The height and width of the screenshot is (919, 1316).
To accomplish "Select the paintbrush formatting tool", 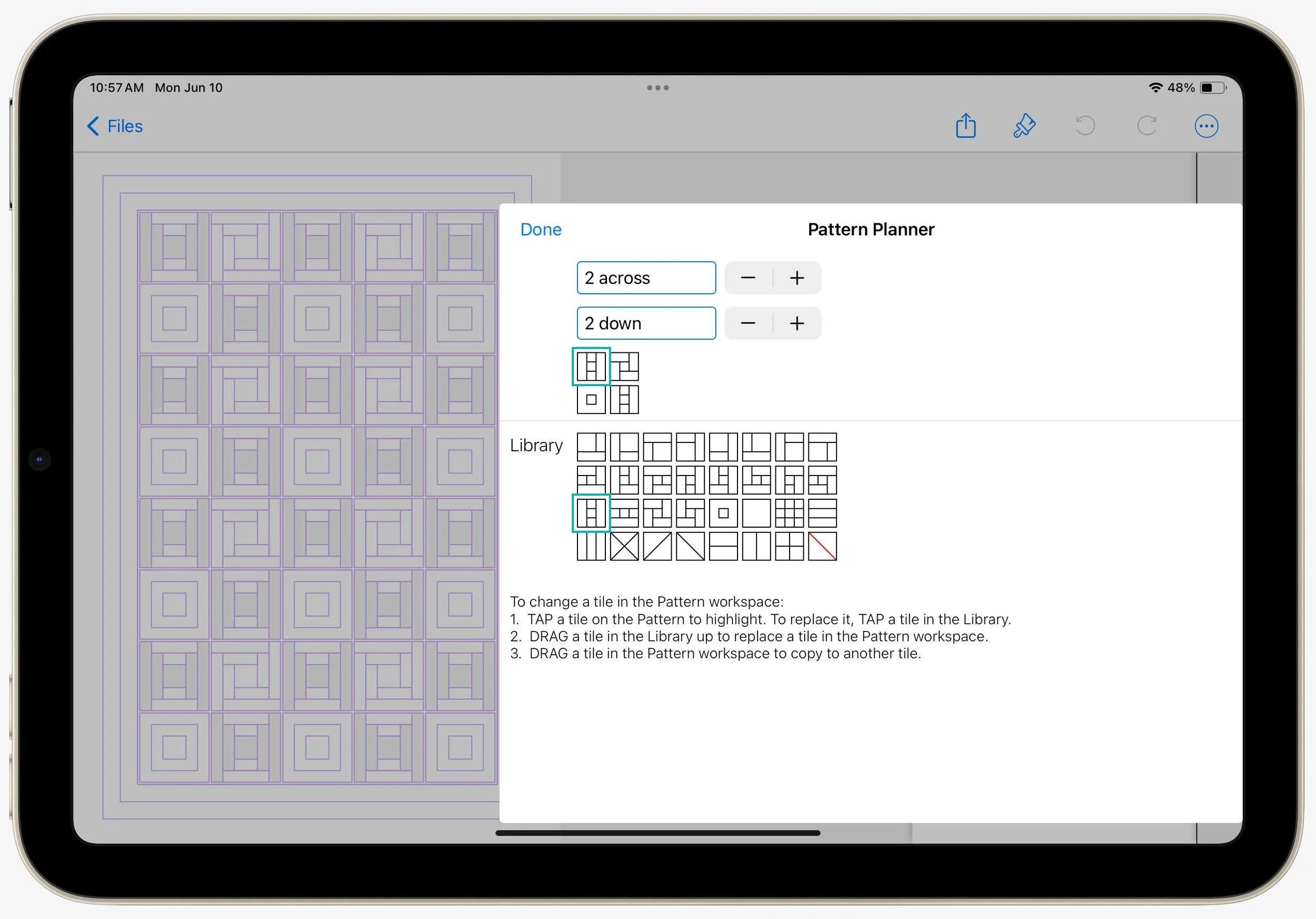I will point(1025,125).
